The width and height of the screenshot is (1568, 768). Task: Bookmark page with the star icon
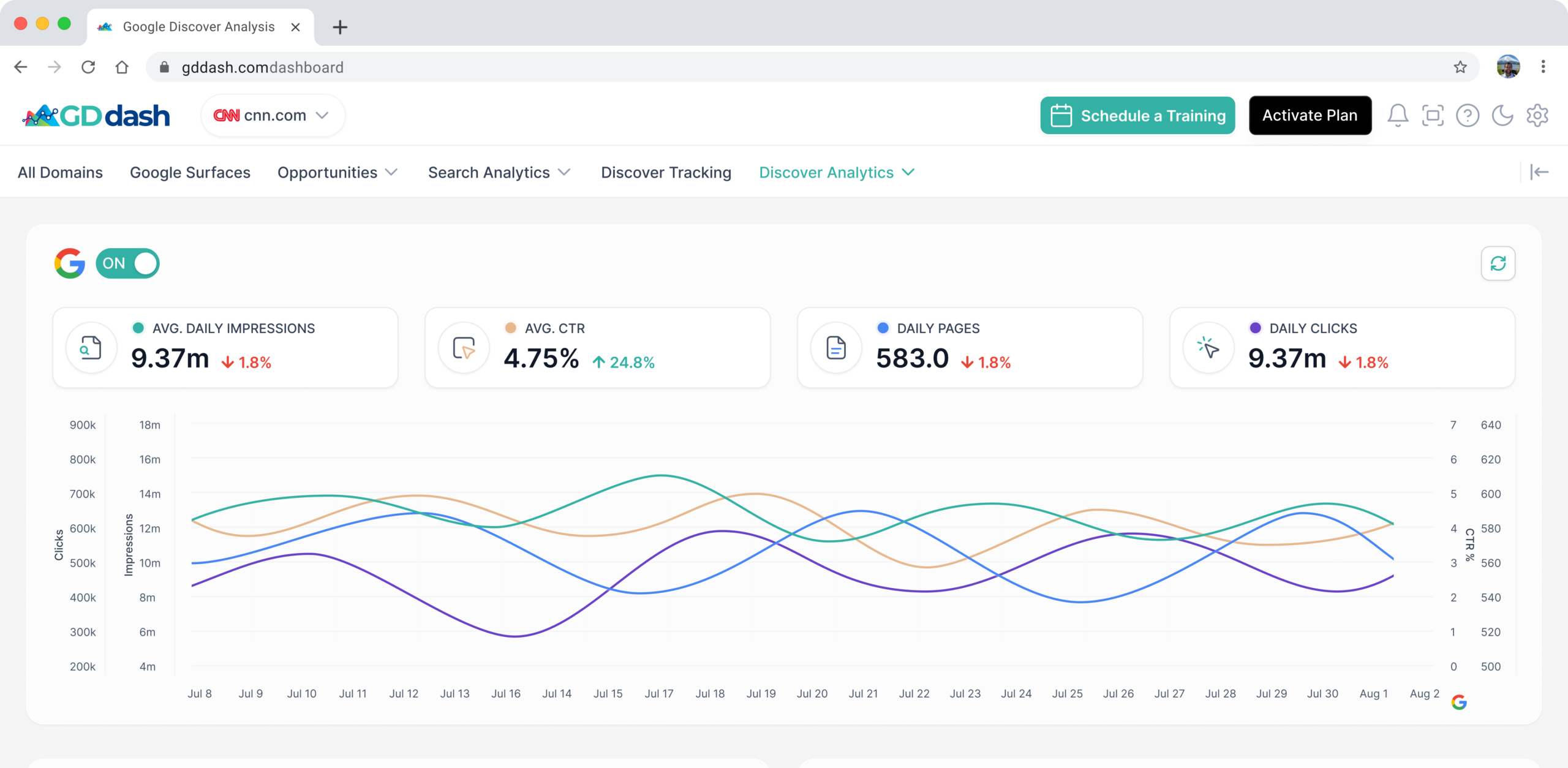1460,67
